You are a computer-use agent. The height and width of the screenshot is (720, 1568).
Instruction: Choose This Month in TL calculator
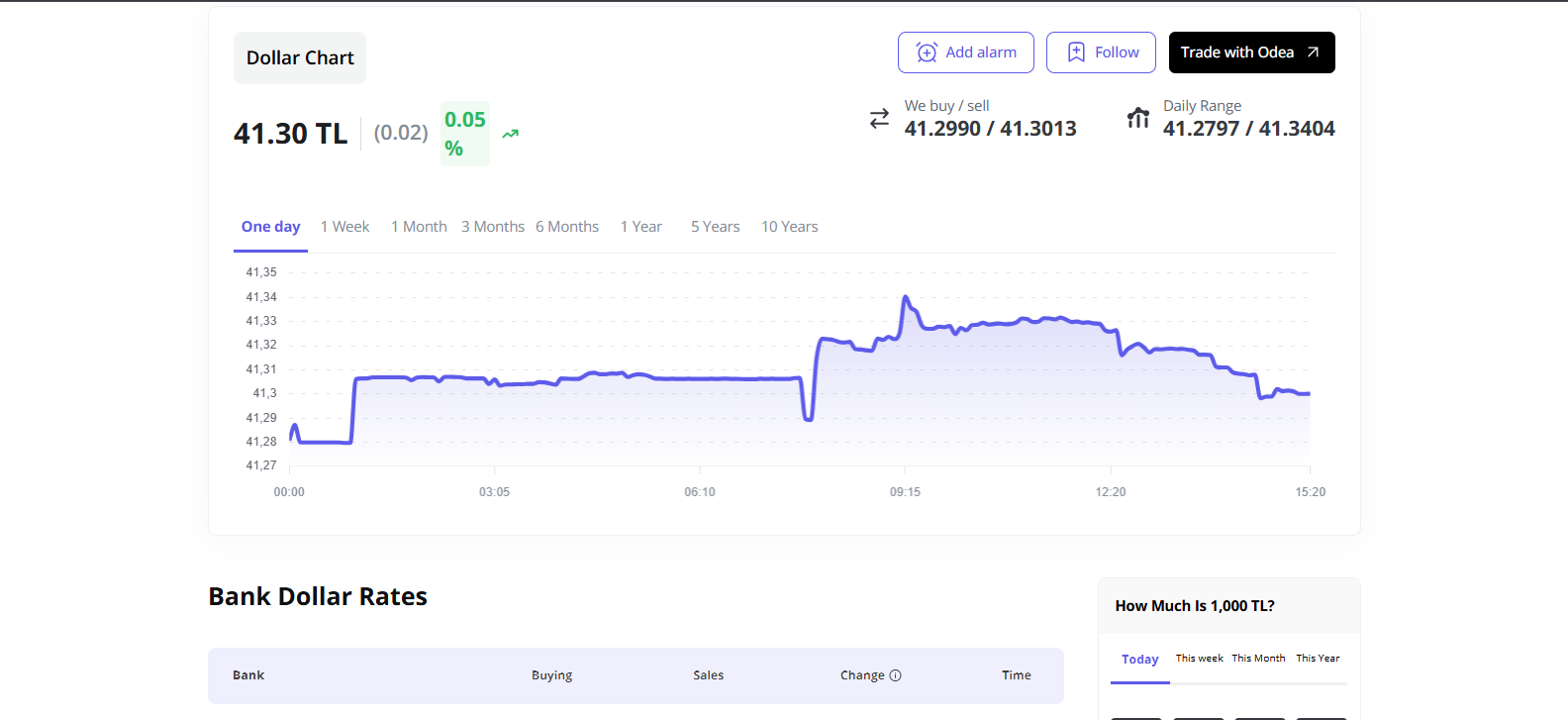tap(1258, 659)
